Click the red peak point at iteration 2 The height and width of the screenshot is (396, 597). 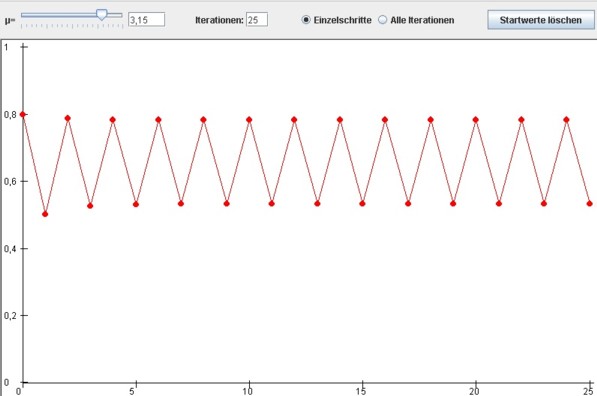[x=68, y=118]
